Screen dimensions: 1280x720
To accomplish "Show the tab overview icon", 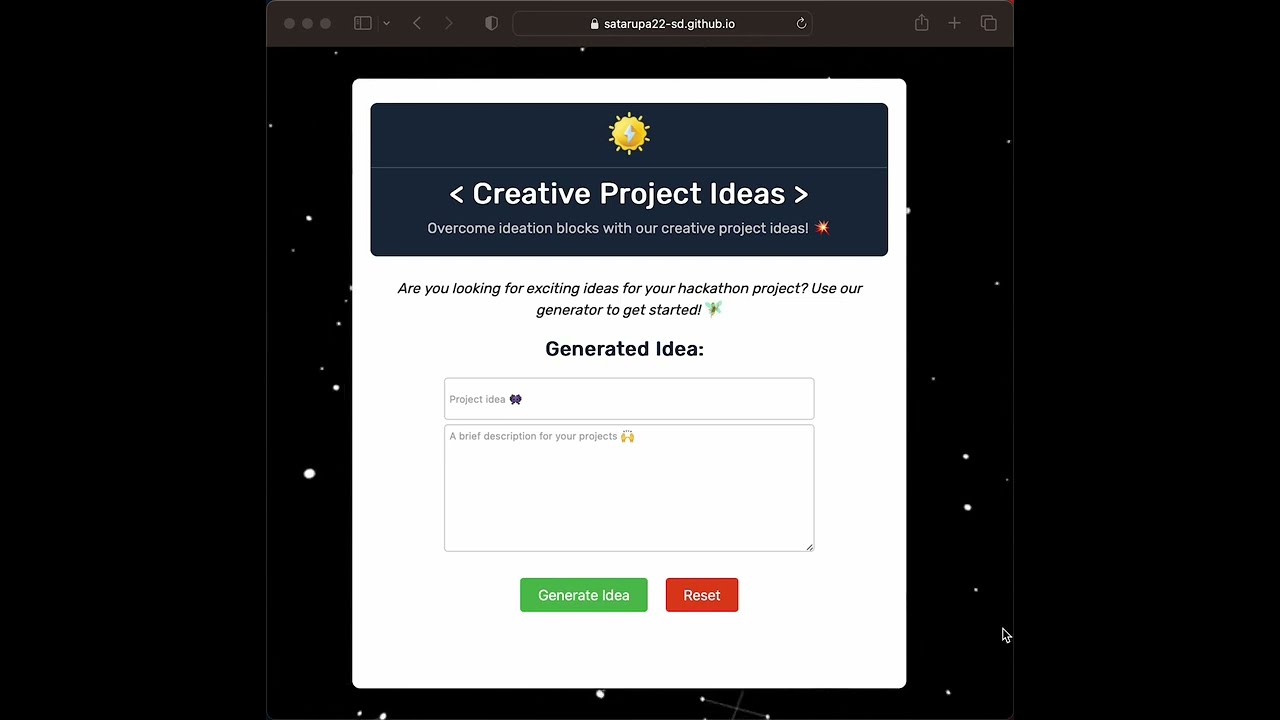I will (989, 23).
